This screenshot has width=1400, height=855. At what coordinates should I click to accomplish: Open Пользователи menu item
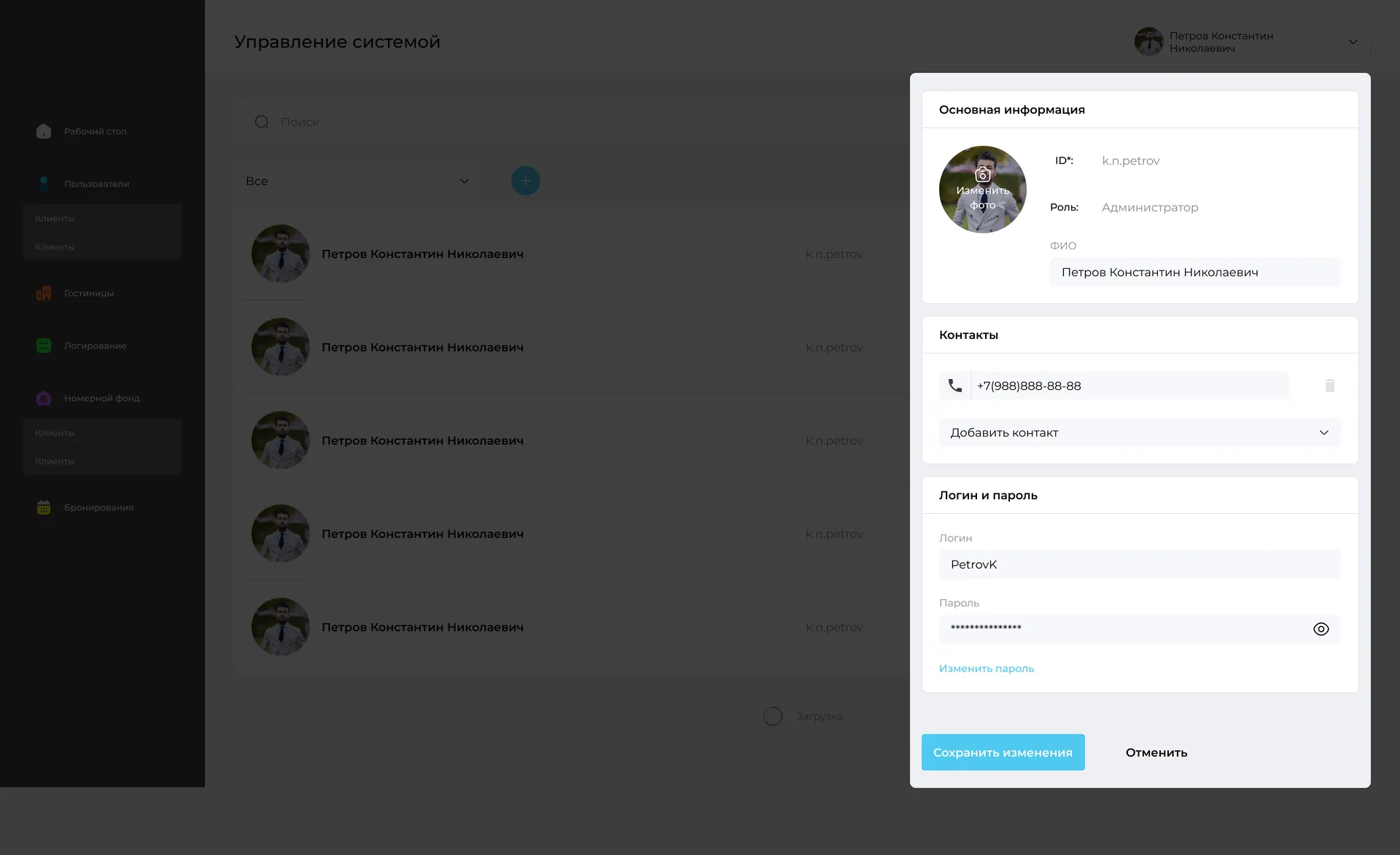pos(97,184)
